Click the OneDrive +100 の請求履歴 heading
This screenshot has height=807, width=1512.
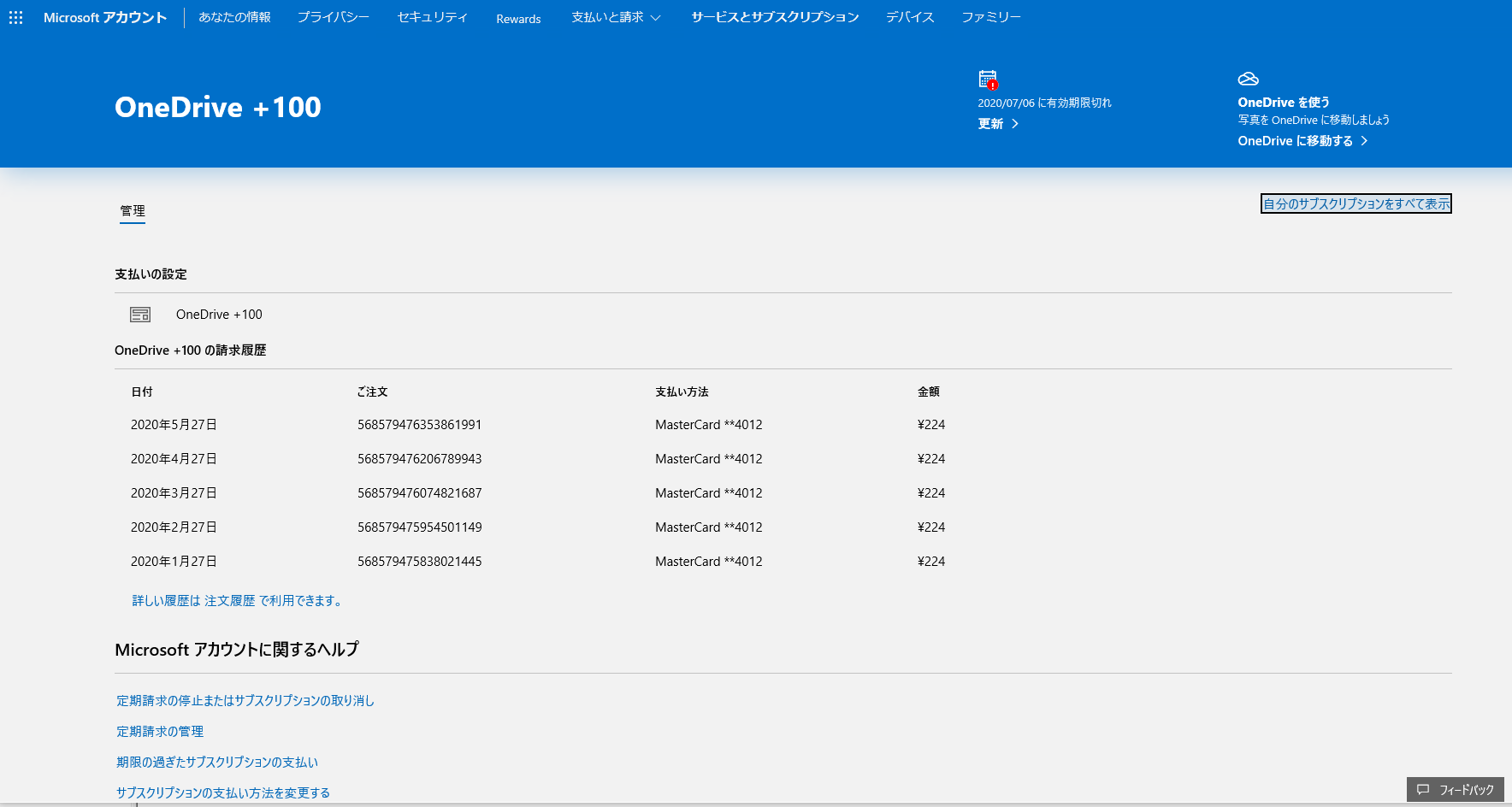coord(191,350)
